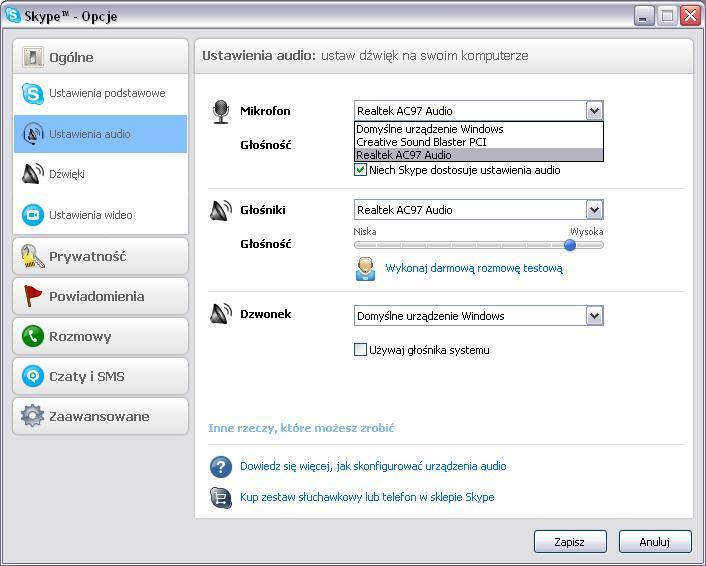
Task: Select Realtek AC97 Audio in open list
Action: 479,155
